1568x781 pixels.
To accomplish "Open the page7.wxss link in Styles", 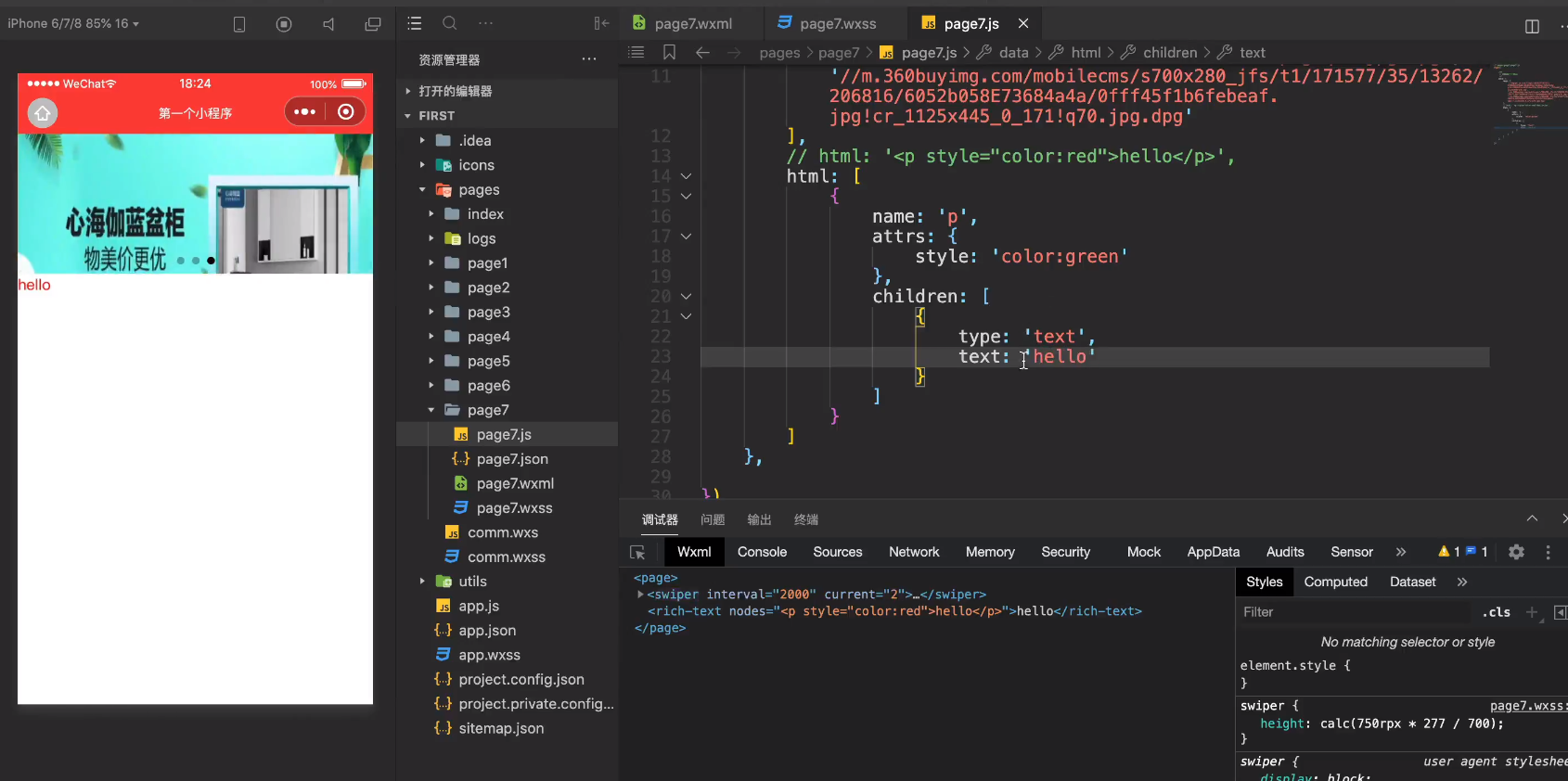I will click(x=1527, y=706).
